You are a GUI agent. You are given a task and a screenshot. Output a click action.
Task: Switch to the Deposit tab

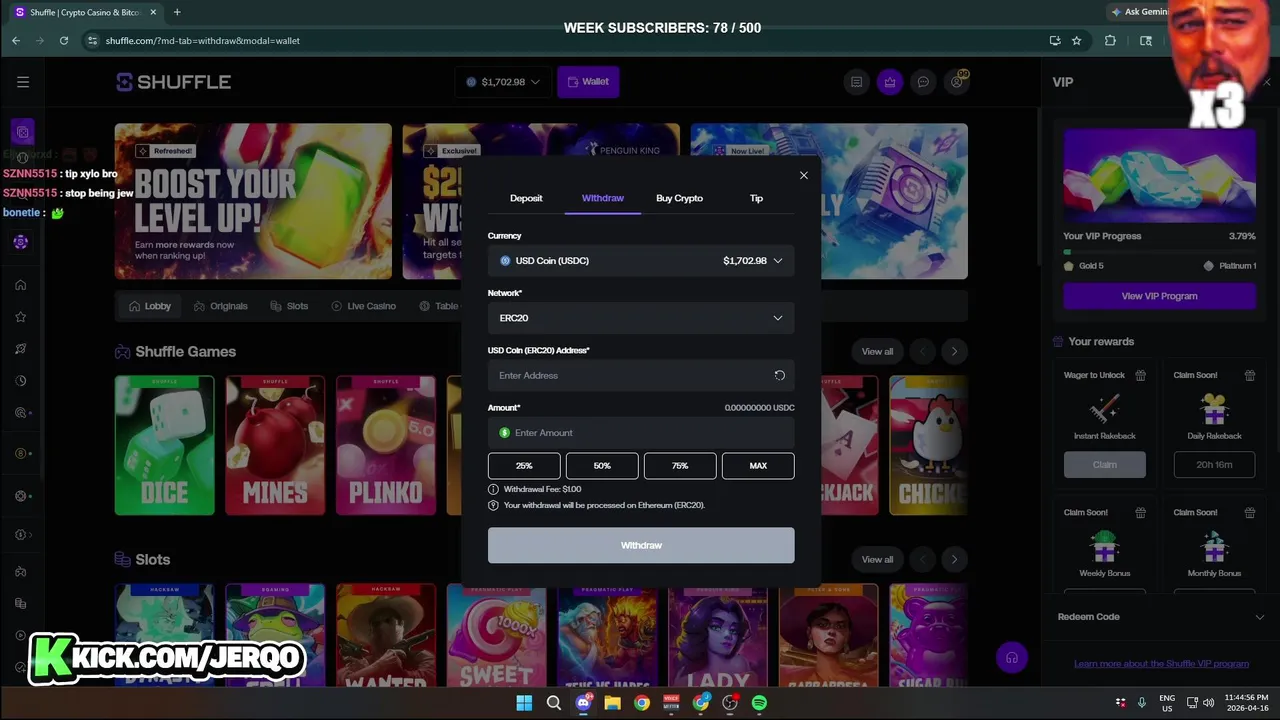click(526, 198)
